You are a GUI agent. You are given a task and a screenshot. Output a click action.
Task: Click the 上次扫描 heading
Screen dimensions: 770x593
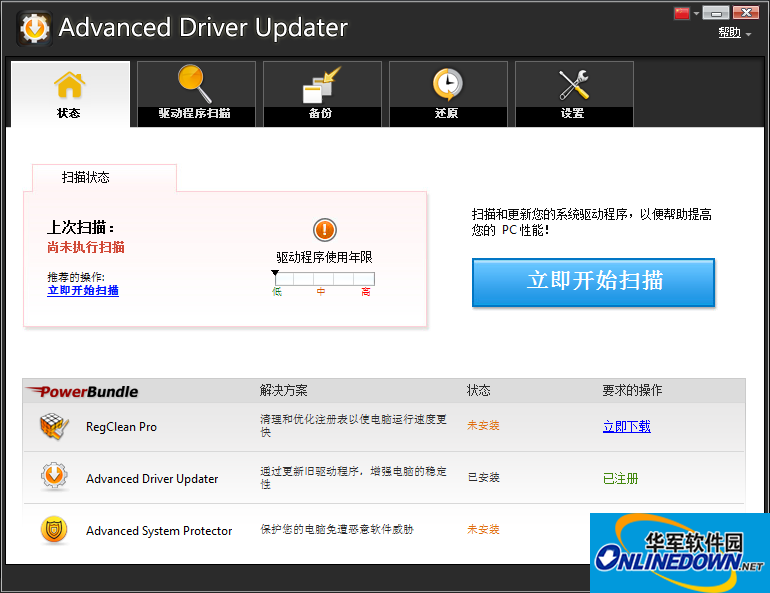[81, 227]
